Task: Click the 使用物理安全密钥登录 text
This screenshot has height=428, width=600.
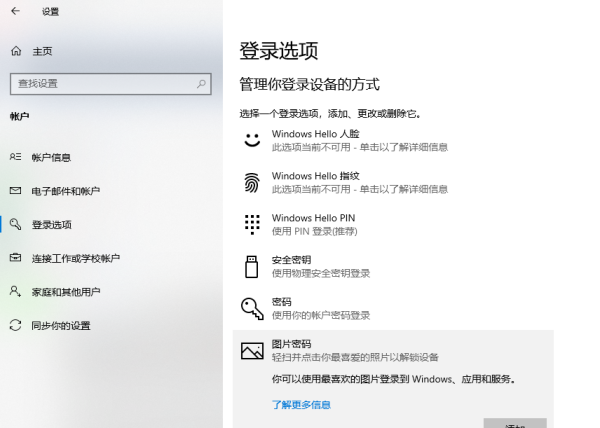Action: pos(321,273)
